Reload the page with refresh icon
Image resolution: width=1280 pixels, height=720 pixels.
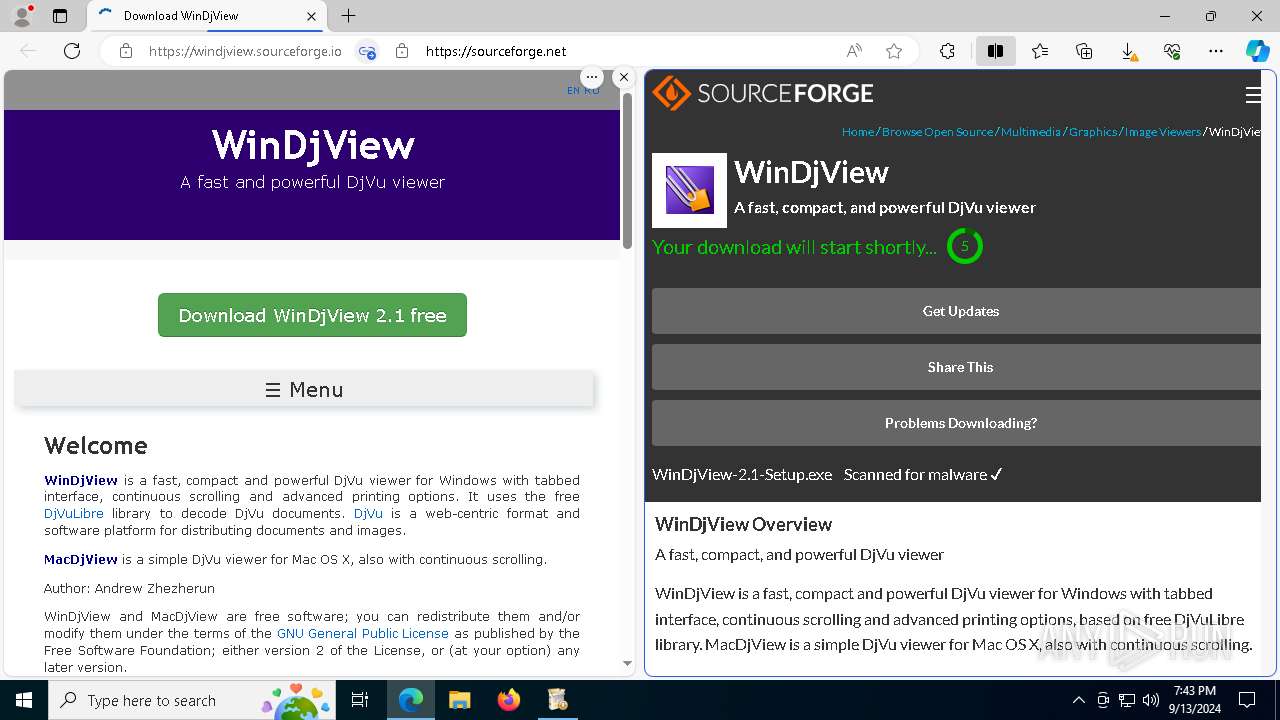point(72,51)
